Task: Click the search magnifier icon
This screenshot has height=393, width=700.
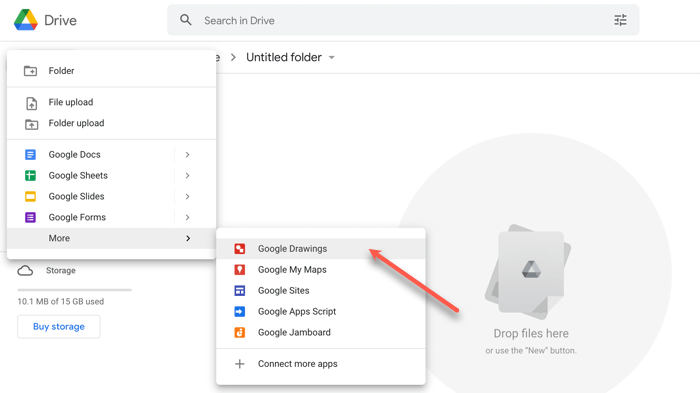Action: (x=186, y=20)
